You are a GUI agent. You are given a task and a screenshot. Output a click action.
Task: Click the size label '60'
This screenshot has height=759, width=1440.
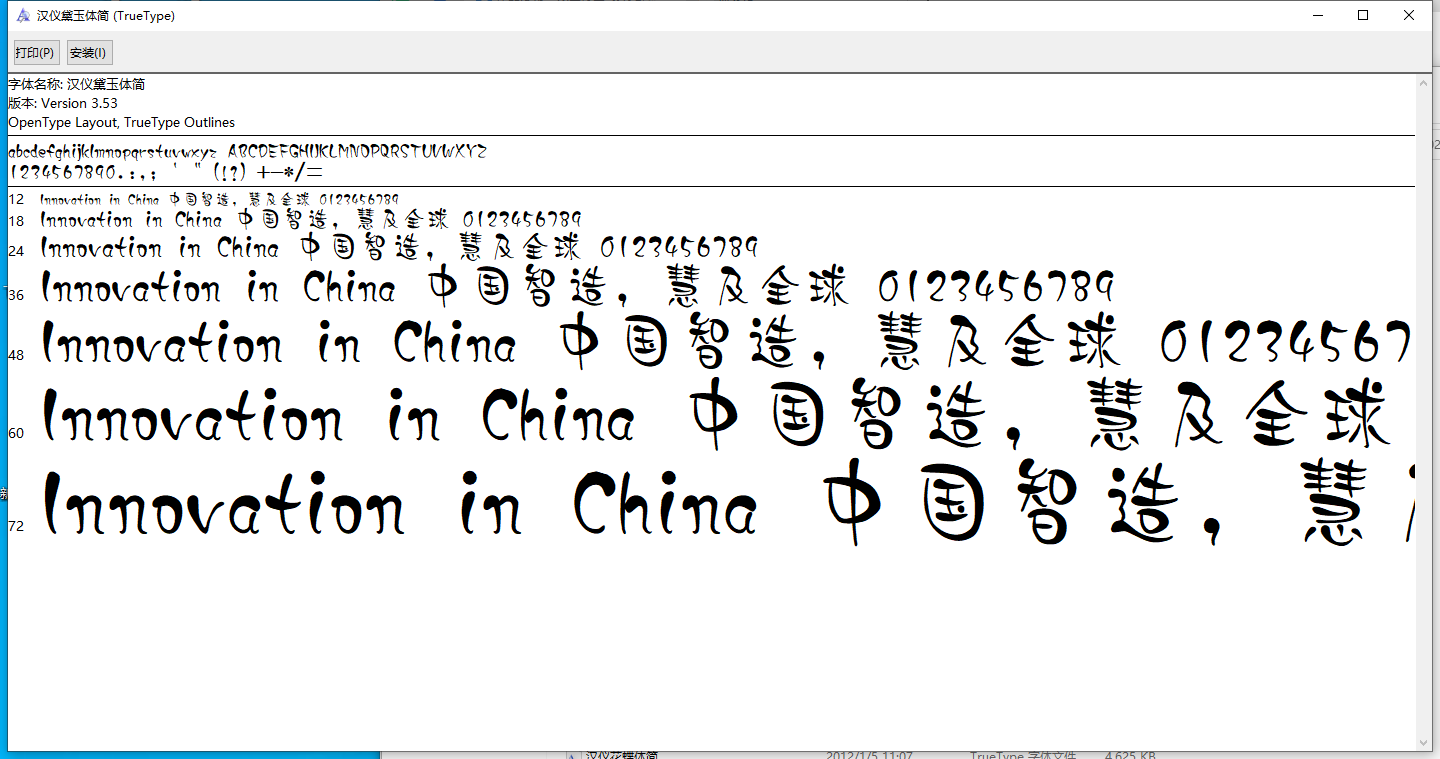[16, 433]
